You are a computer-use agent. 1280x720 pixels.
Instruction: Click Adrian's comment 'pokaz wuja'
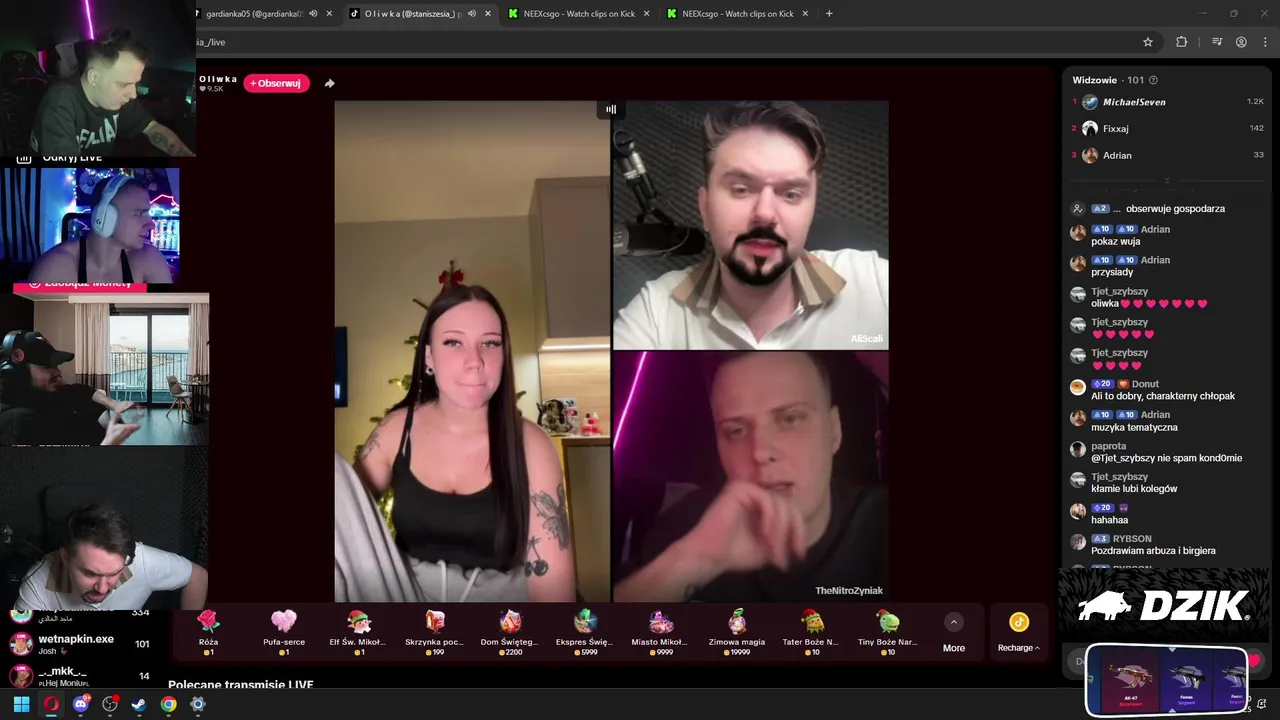(x=1116, y=242)
